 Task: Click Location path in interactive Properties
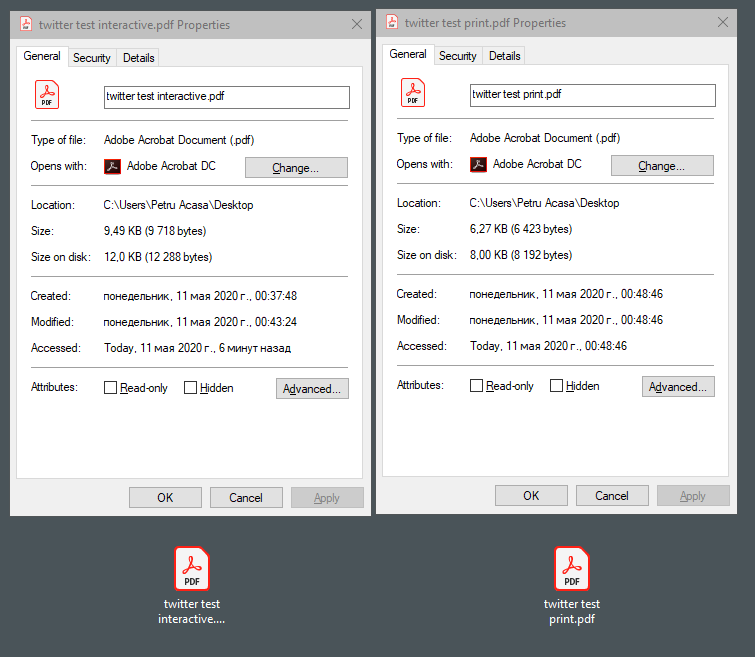pos(178,205)
